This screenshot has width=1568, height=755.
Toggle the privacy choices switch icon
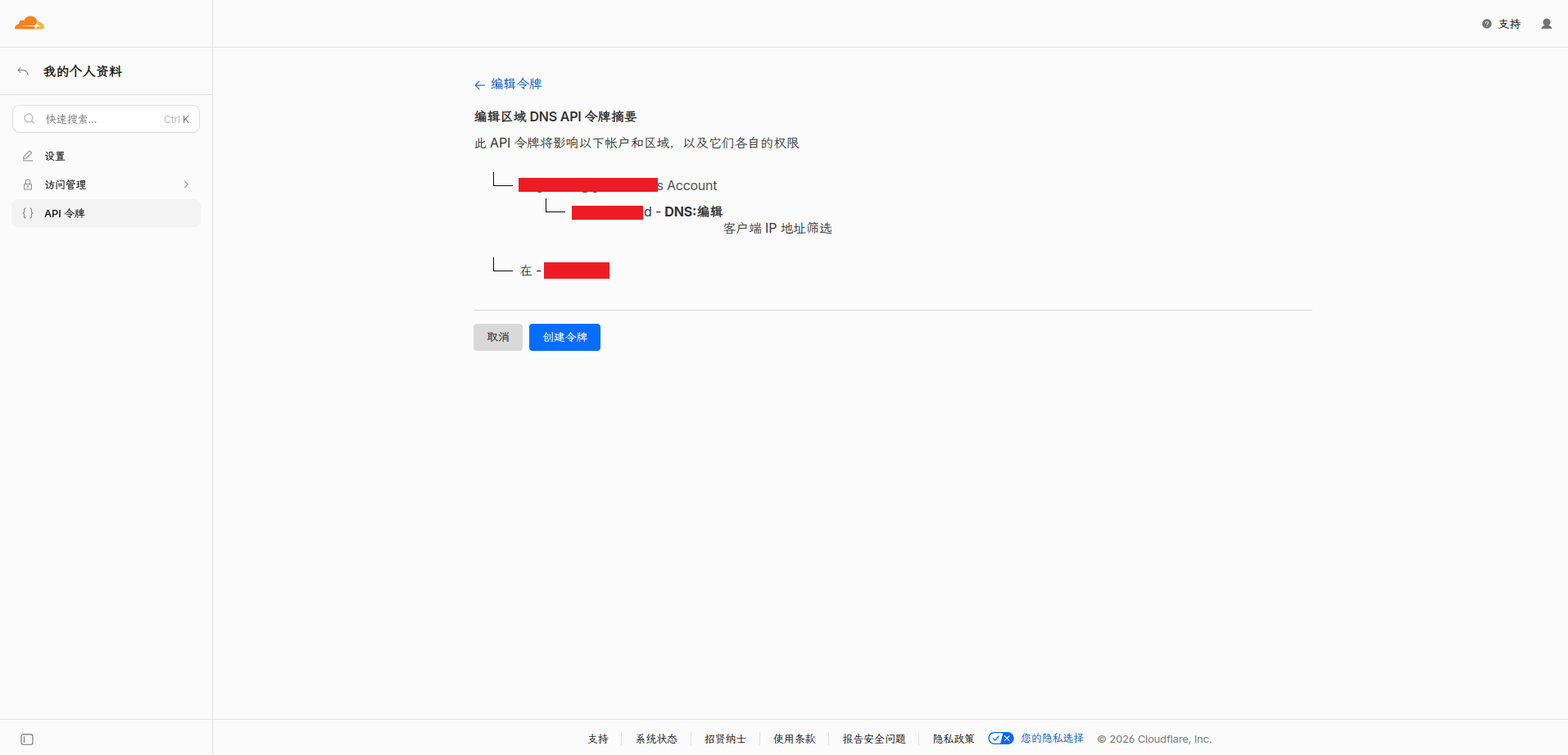click(x=1000, y=739)
